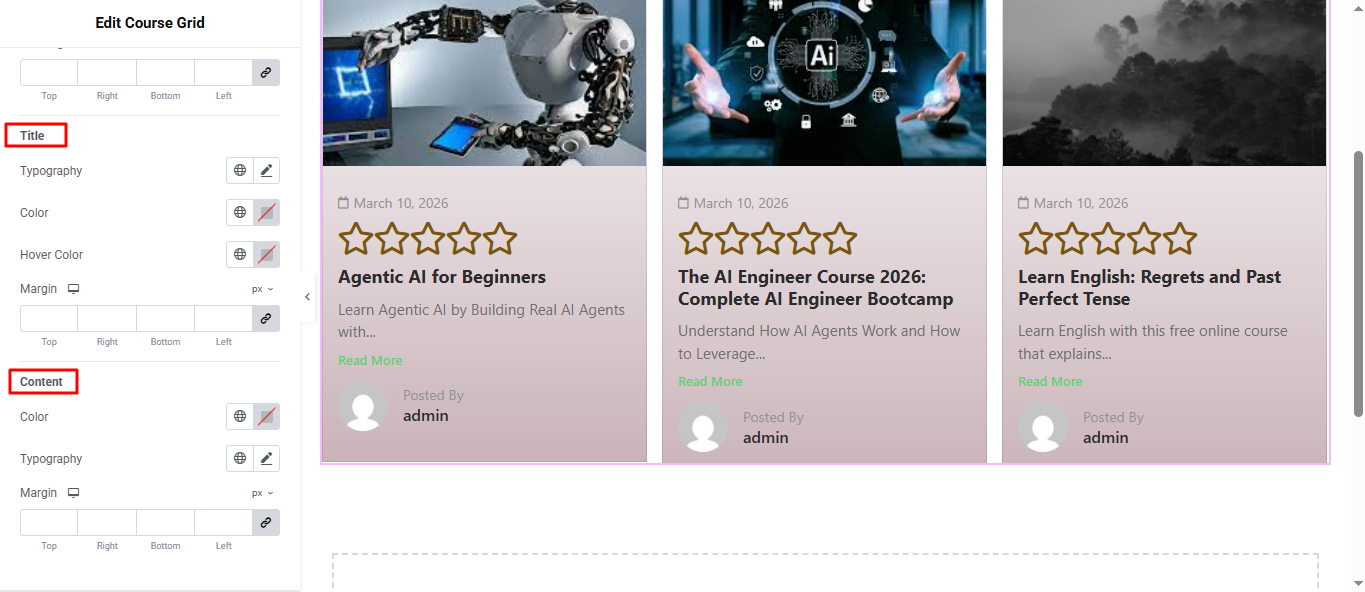This screenshot has height=592, width=1365.
Task: Click Title Margin responsive device icon
Action: pyautogui.click(x=73, y=289)
